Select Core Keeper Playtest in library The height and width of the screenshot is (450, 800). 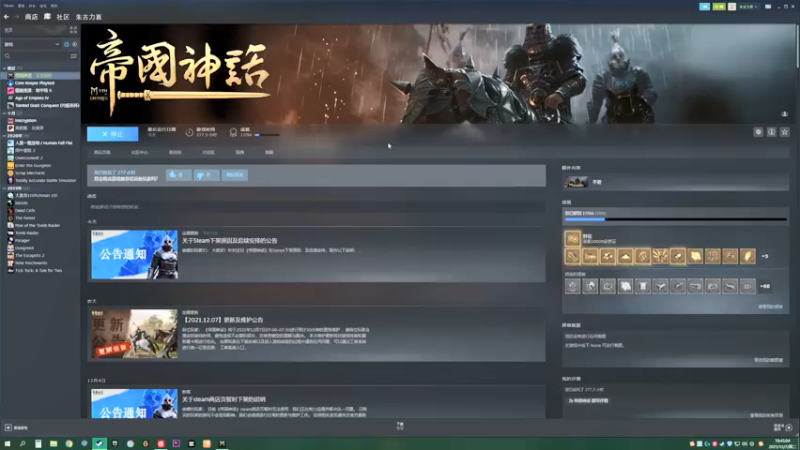click(35, 83)
